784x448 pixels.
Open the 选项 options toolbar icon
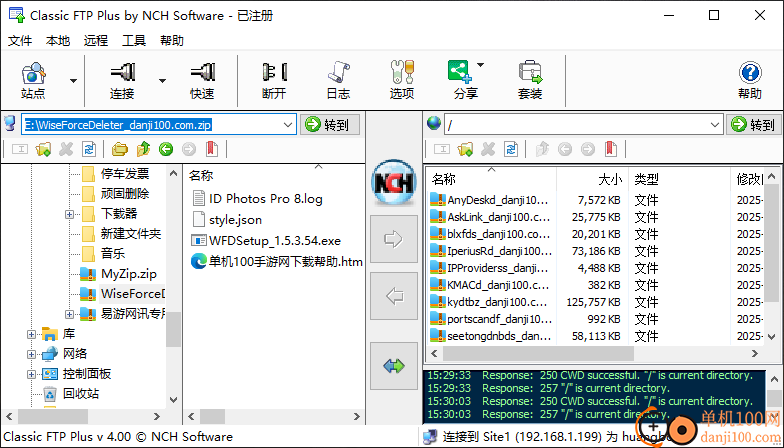point(402,80)
